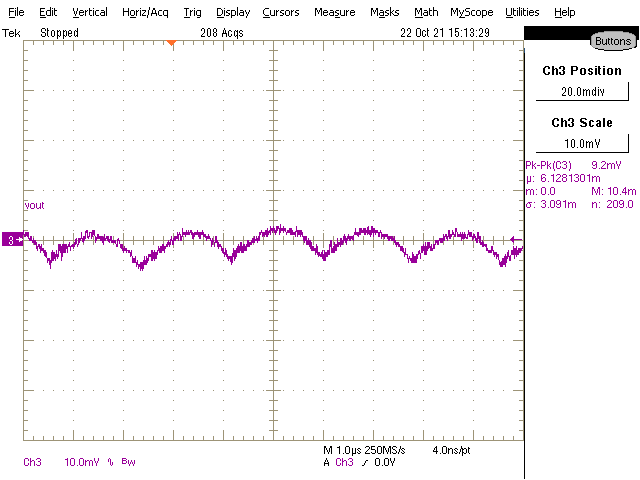Open the File menu
This screenshot has width=640, height=480.
point(16,12)
